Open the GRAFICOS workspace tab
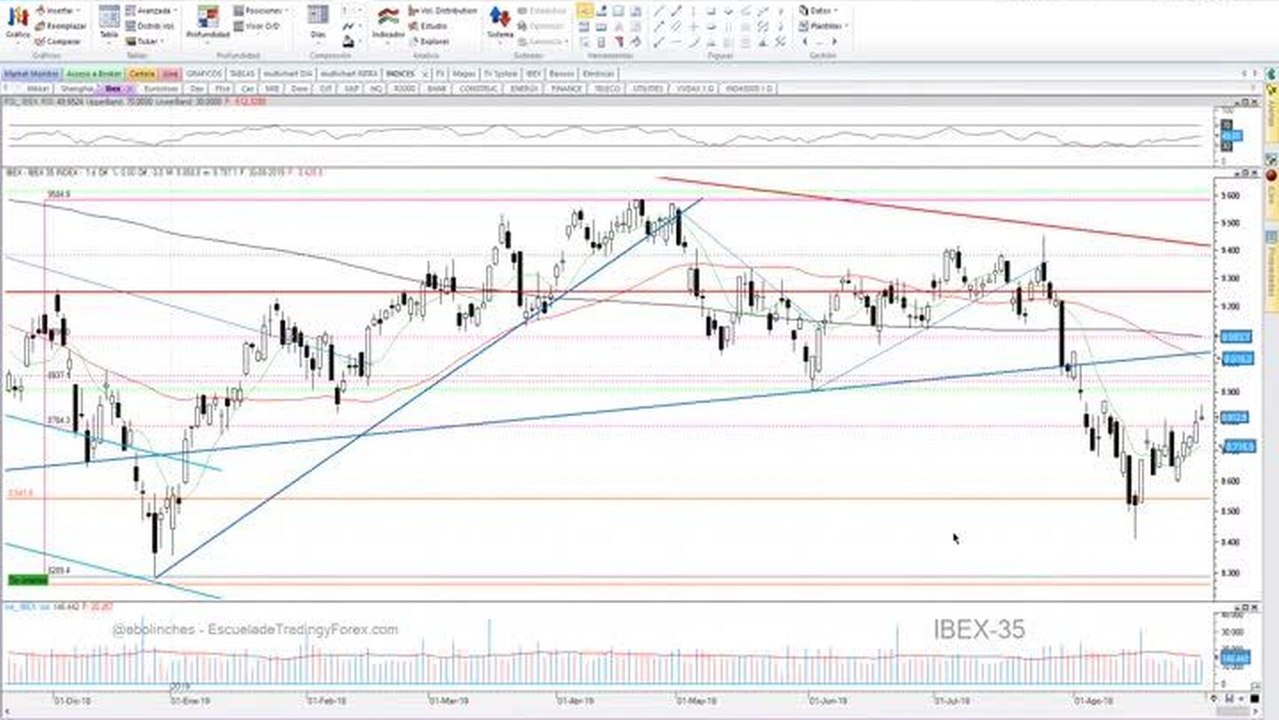Screen dimensions: 1279x720 coord(205,73)
